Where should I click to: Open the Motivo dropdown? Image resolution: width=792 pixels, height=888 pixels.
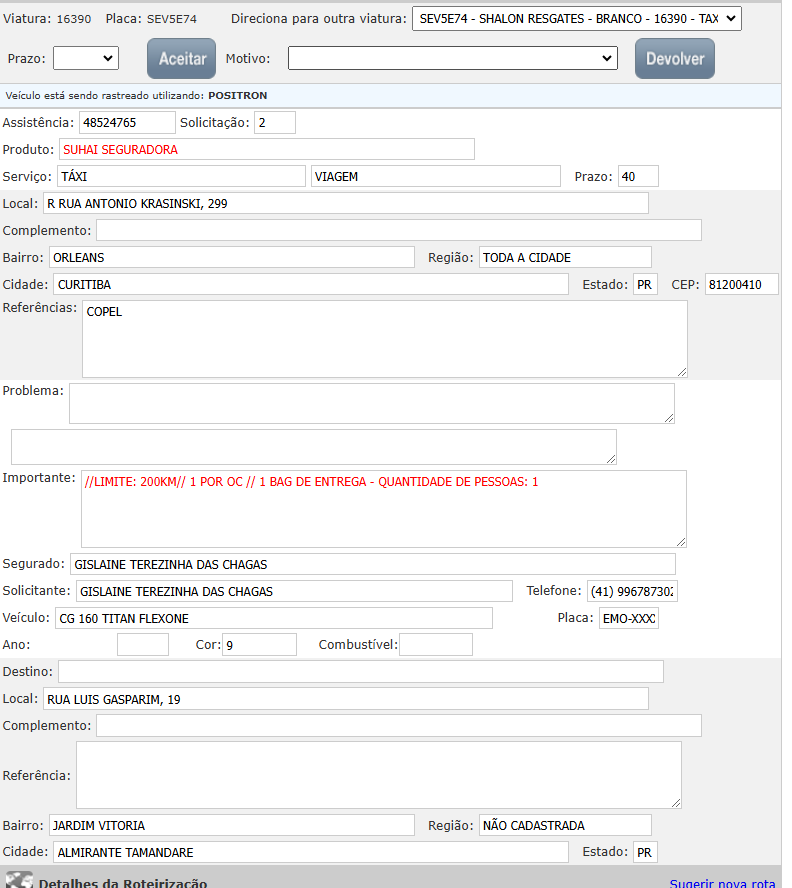pos(452,59)
